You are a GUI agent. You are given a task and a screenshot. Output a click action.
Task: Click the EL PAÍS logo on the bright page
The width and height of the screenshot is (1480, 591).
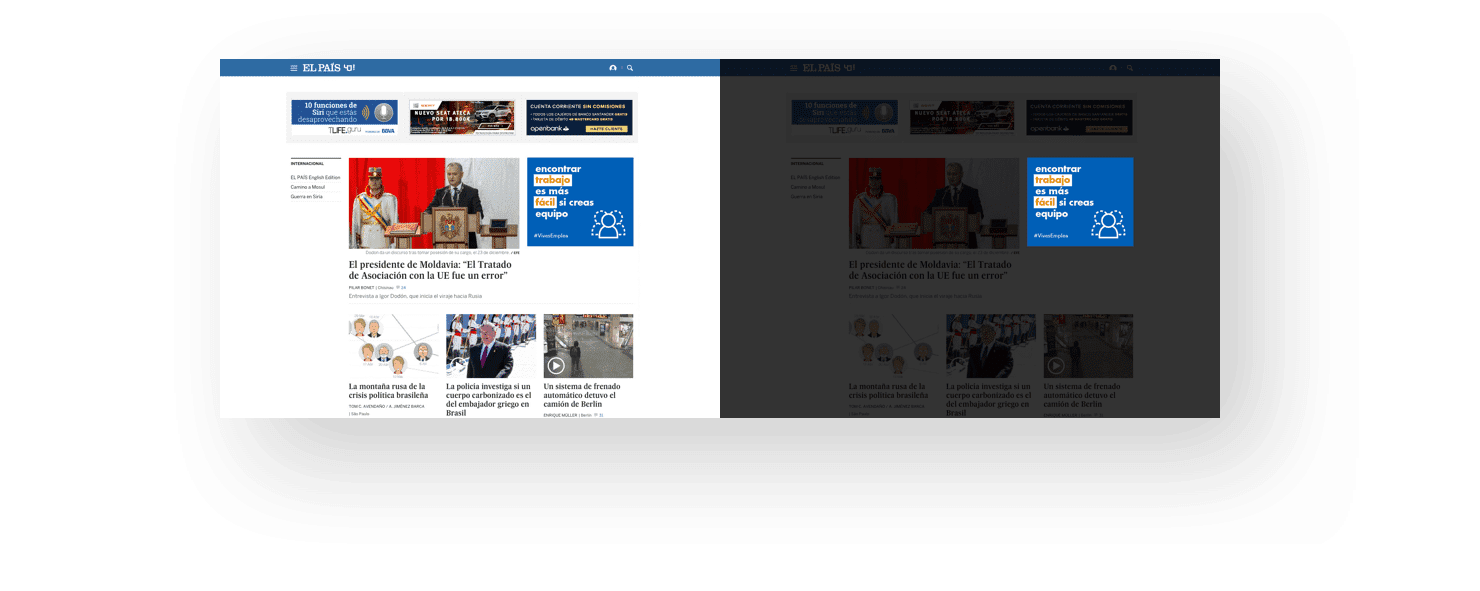tap(322, 68)
